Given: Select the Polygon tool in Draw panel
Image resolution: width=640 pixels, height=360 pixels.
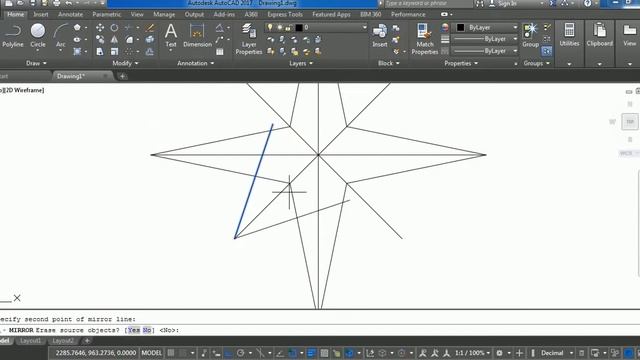Looking at the screenshot, I should 77,28.
